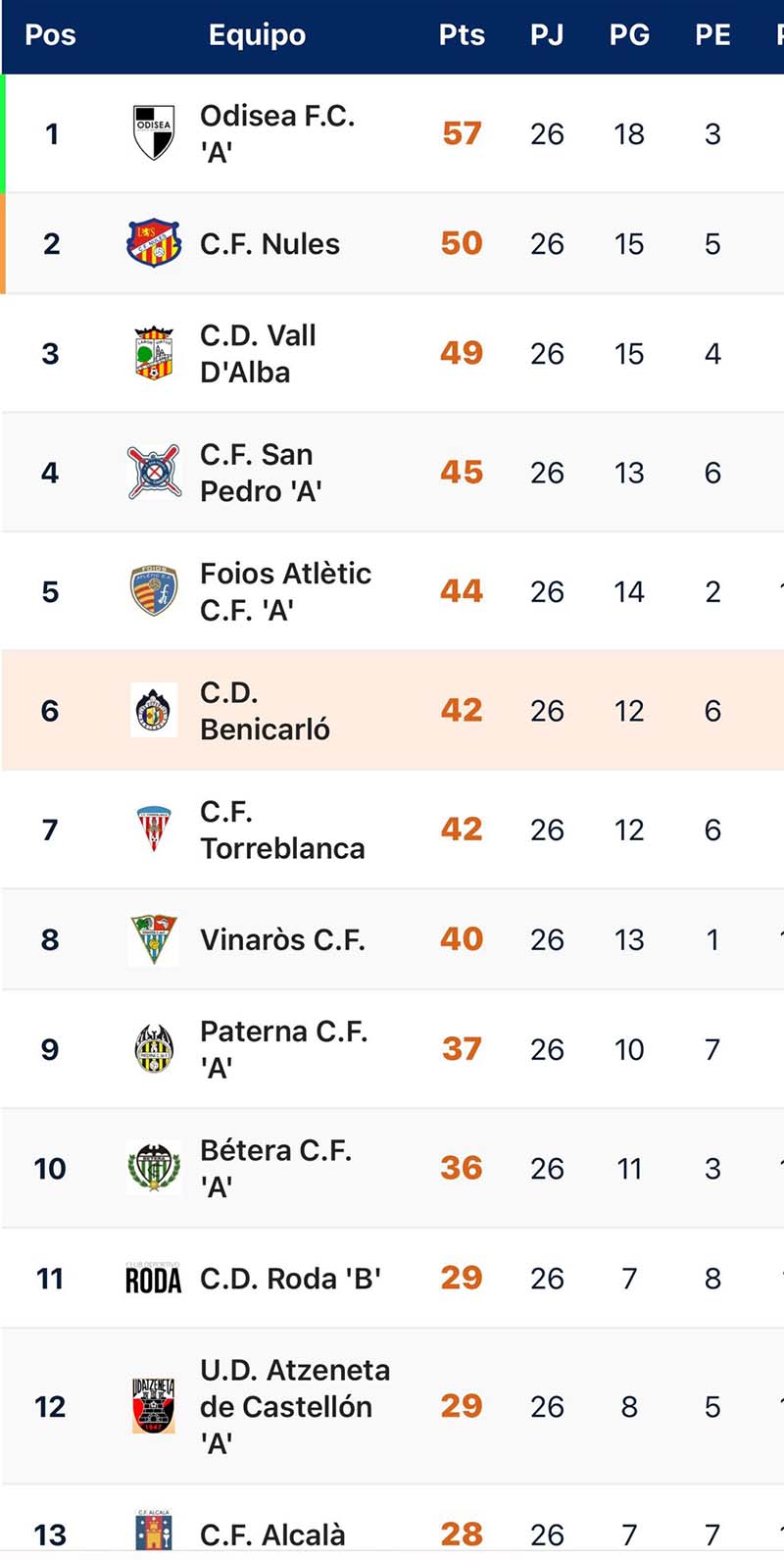Select the Equipo column header
Viewport: 784px width, 1560px height.
coord(257,35)
